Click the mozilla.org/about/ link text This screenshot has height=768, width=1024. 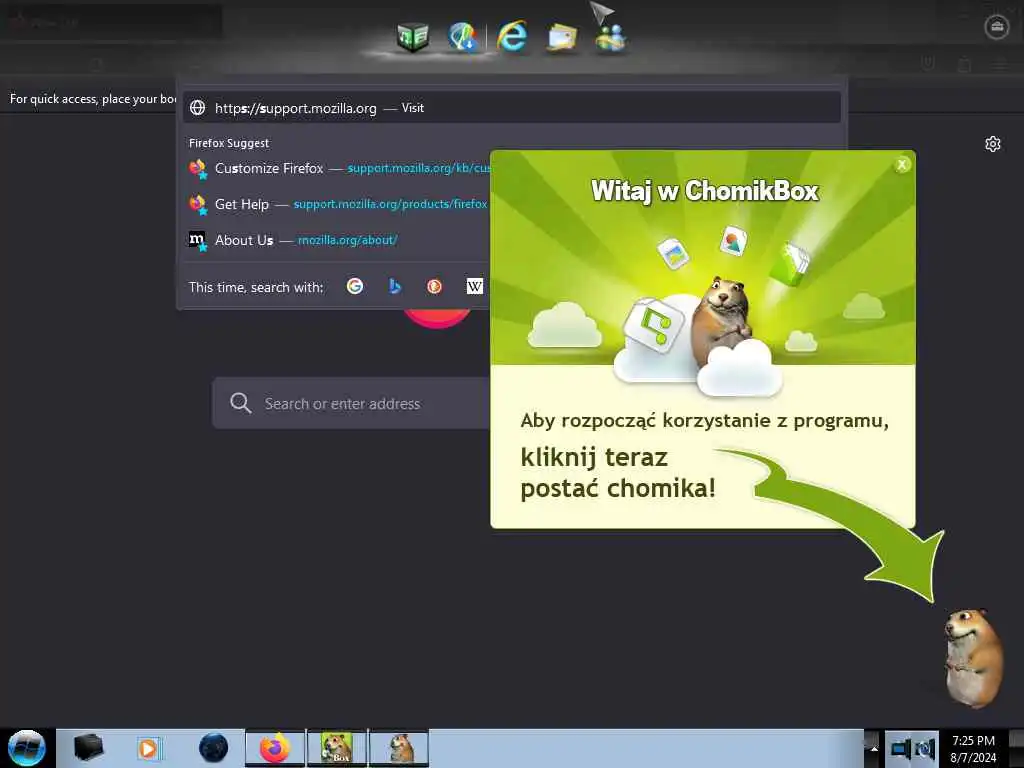pyautogui.click(x=347, y=240)
